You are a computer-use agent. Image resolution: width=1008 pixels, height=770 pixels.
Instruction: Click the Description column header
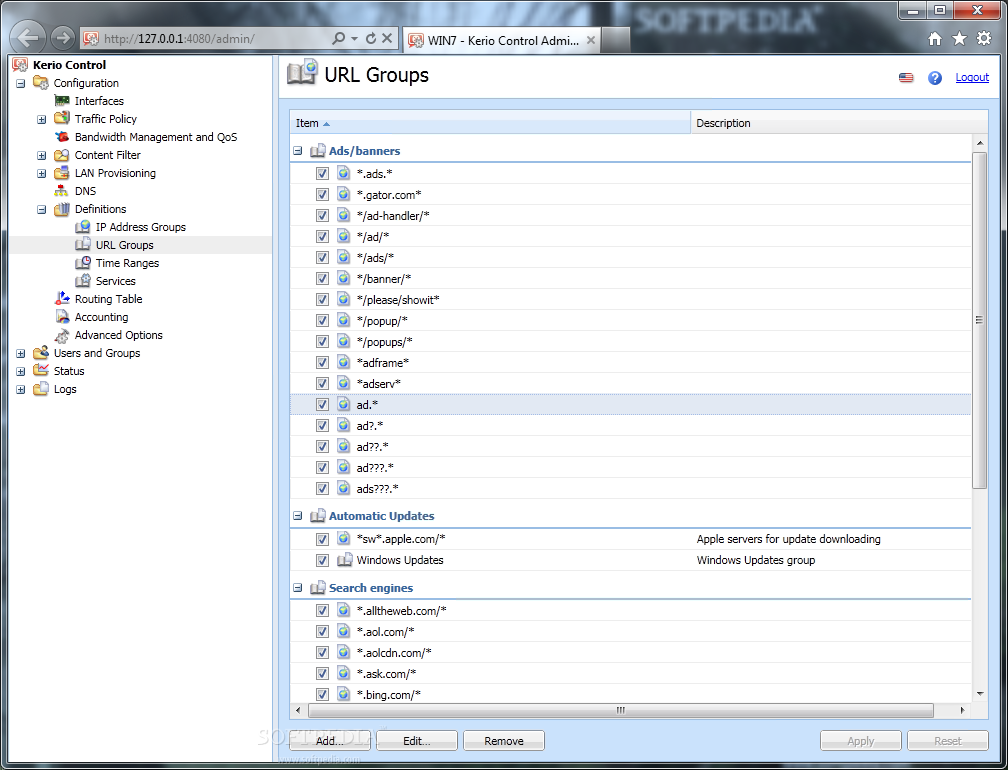click(x=839, y=123)
